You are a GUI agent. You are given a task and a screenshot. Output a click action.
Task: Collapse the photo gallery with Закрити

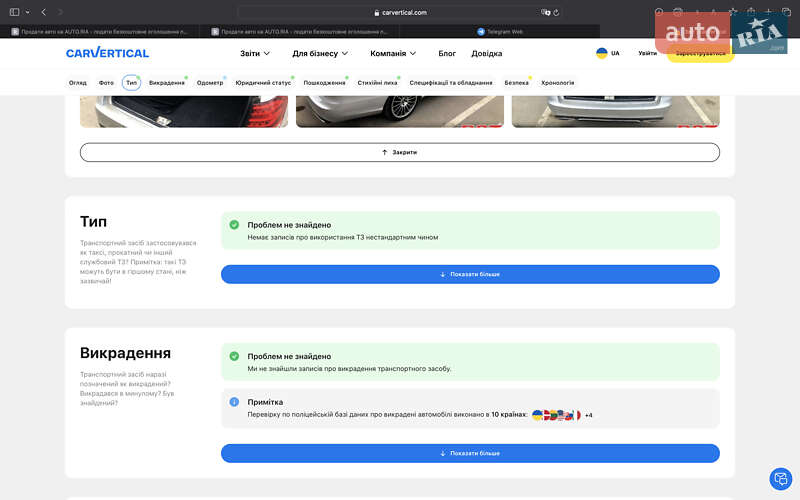coord(400,152)
